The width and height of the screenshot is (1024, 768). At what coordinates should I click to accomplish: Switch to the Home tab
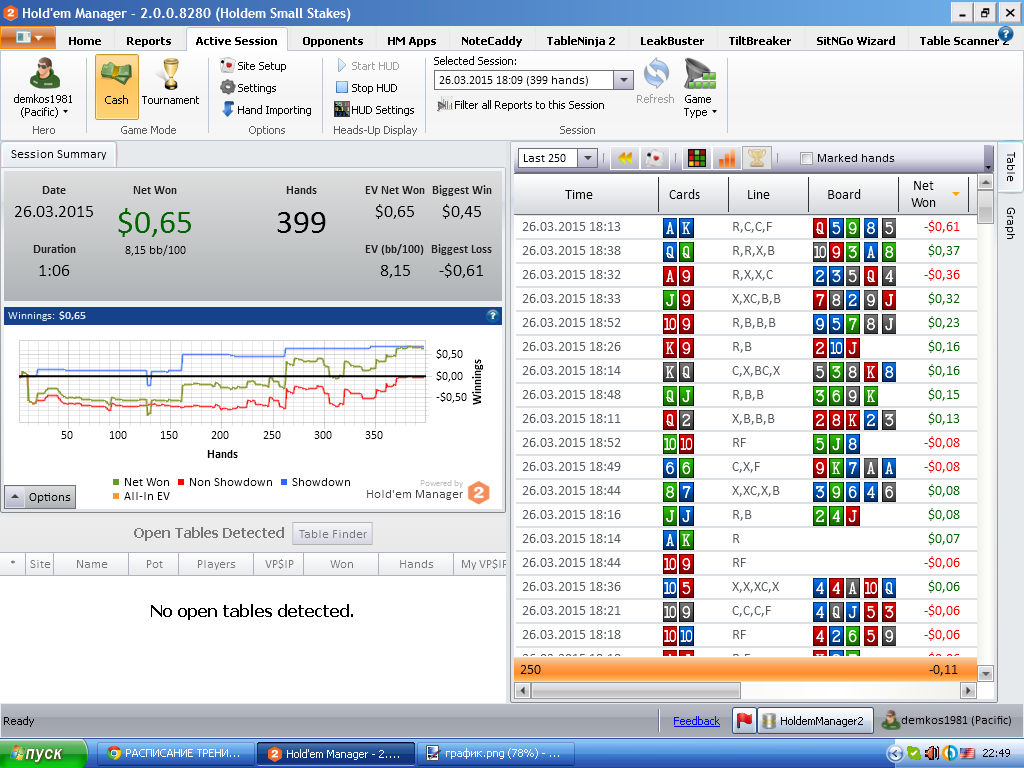point(85,40)
